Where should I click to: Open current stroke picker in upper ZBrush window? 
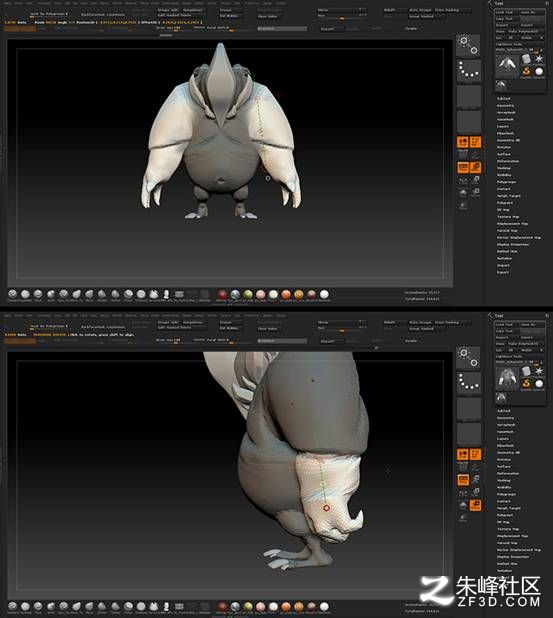[x=468, y=45]
